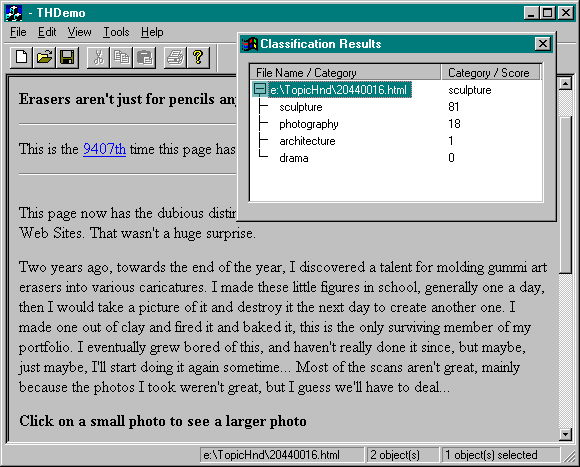
Task: Save using the floppy disk icon
Action: pyautogui.click(x=67, y=57)
